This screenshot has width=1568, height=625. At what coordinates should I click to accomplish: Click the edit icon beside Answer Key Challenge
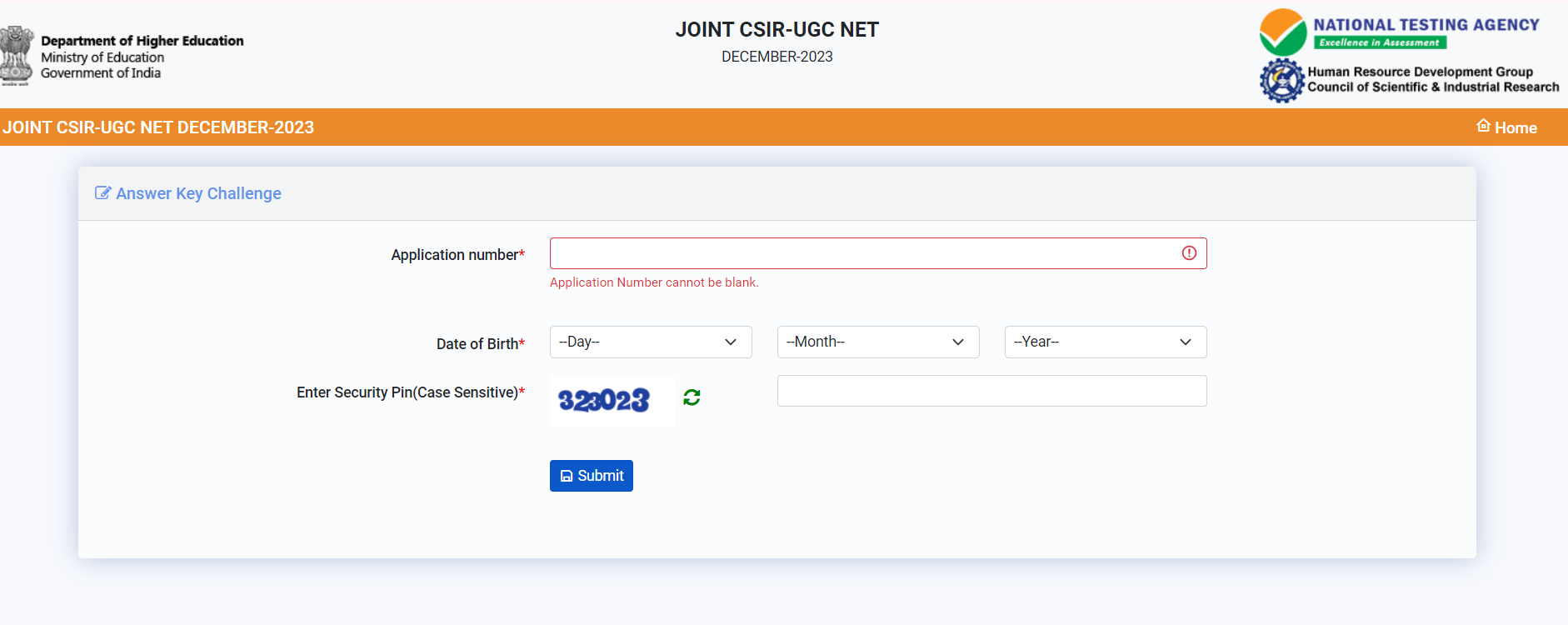pos(102,193)
